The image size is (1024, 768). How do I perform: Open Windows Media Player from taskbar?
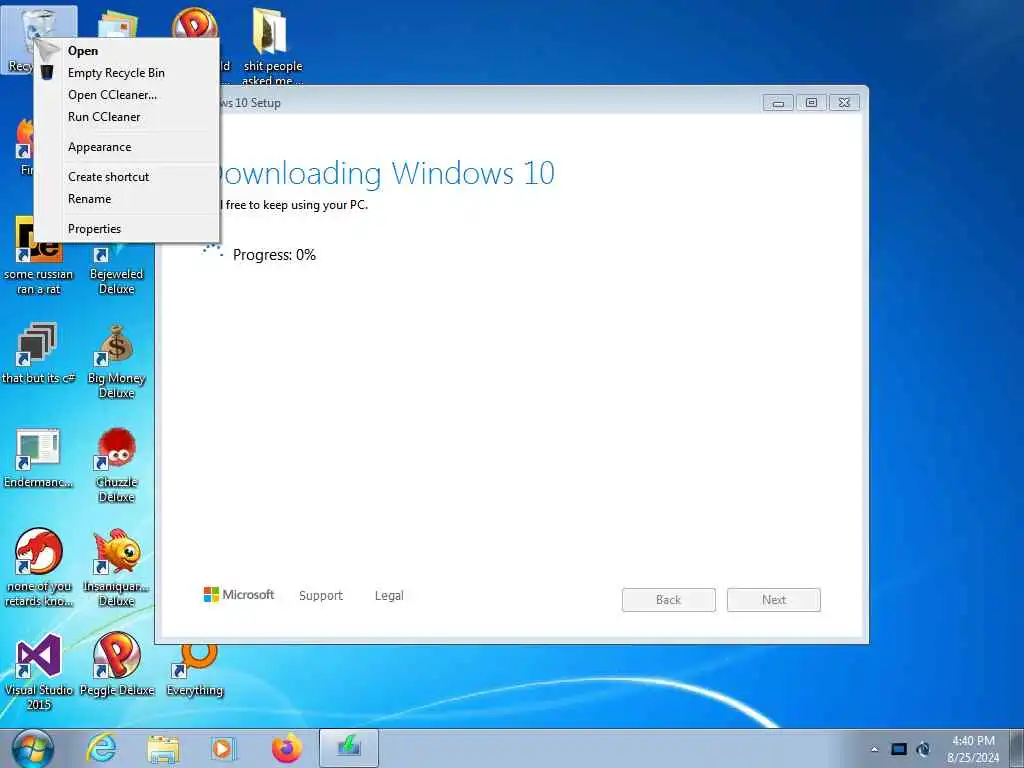[223, 748]
